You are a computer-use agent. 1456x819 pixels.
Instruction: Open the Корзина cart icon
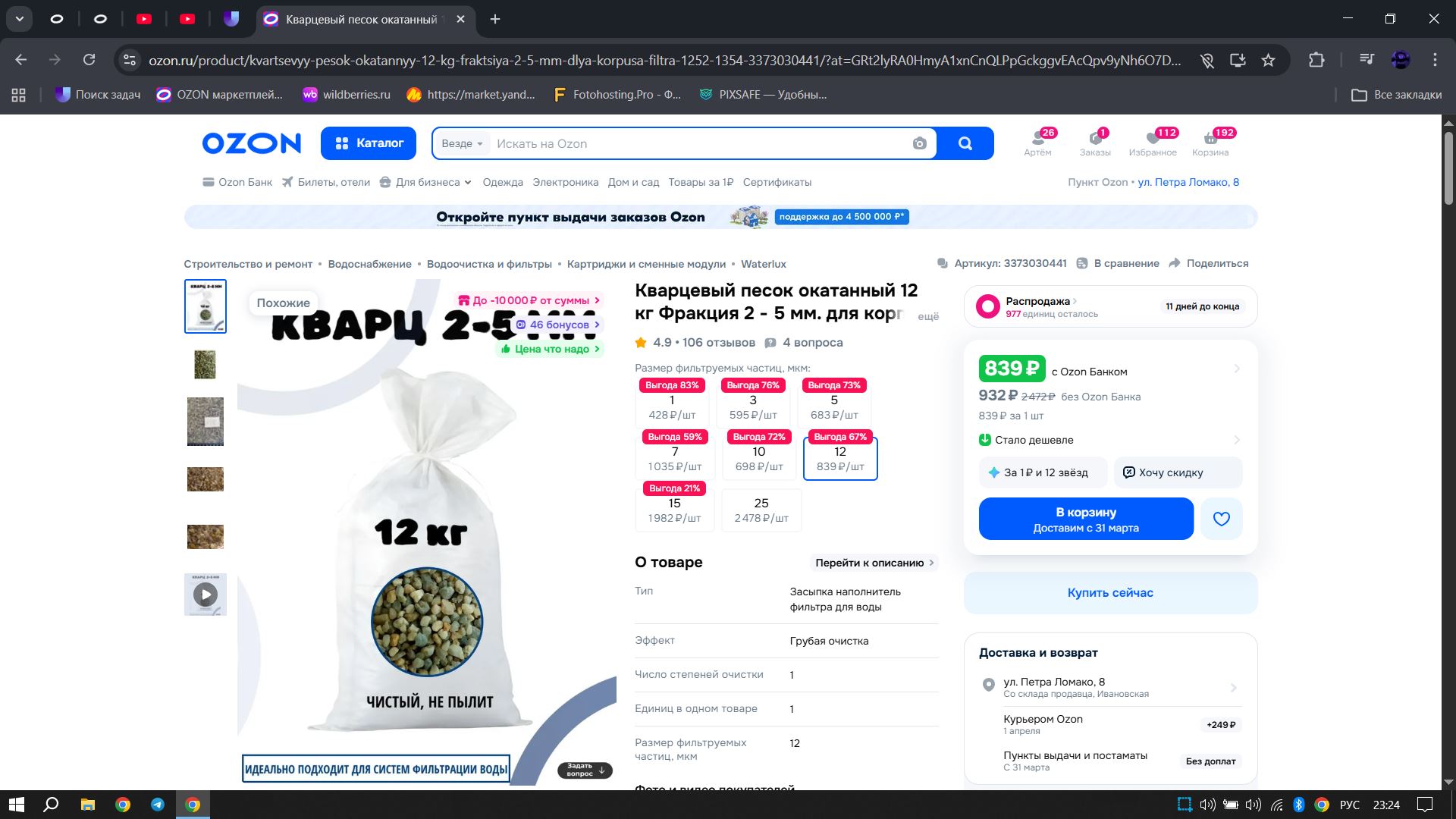(x=1210, y=143)
